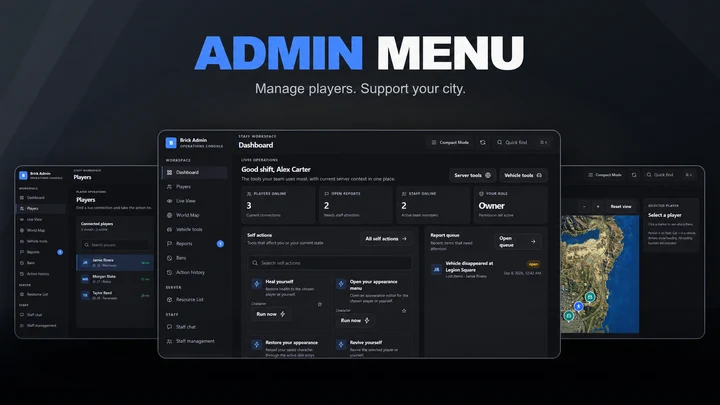Click the bolt icon beside Revive yourself
The height and width of the screenshot is (405, 720).
pyautogui.click(x=341, y=344)
